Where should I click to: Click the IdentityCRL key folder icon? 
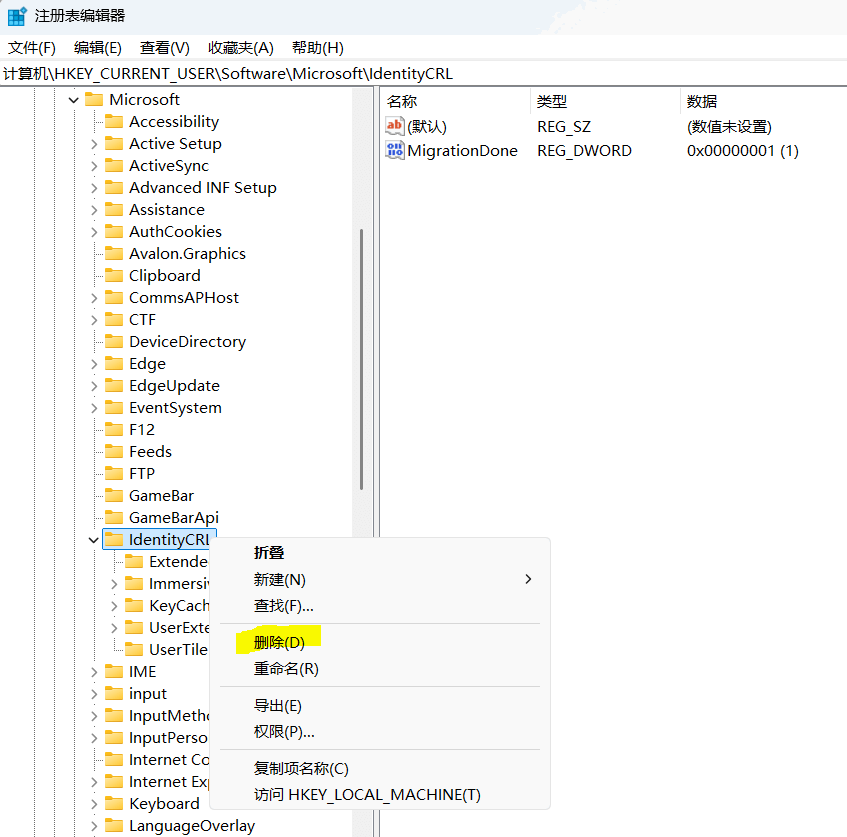click(x=115, y=540)
